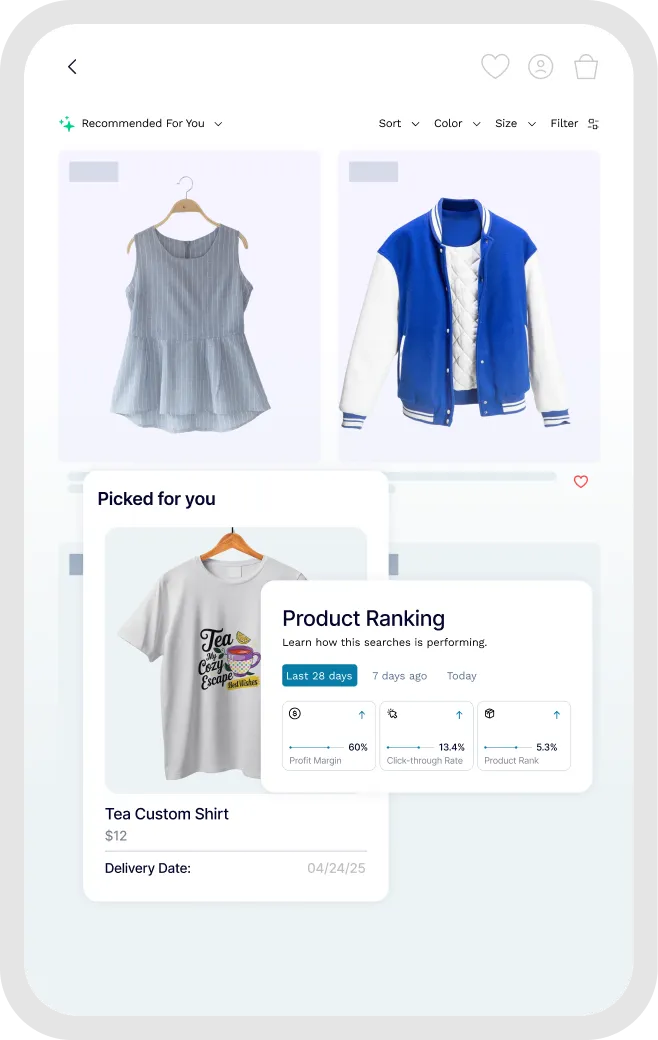This screenshot has height=1040, width=658.
Task: Toggle the red heart favorite under the jacket
Action: click(580, 482)
